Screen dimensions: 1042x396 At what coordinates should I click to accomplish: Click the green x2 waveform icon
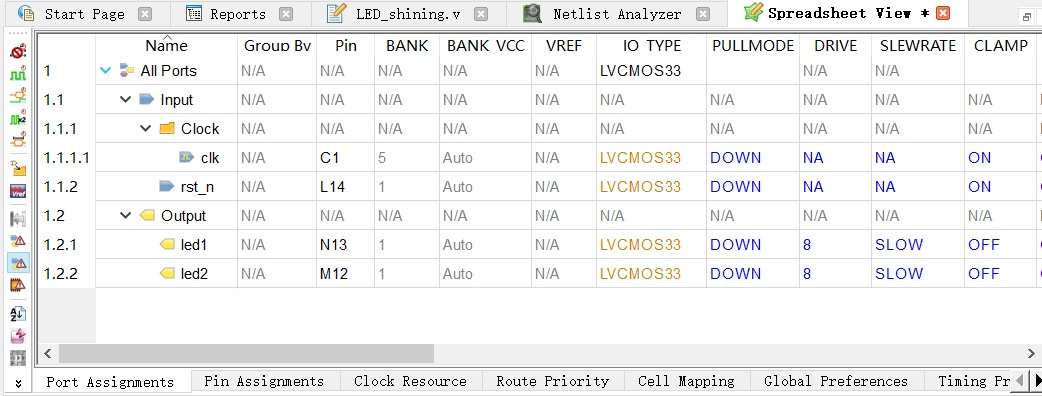click(x=18, y=119)
